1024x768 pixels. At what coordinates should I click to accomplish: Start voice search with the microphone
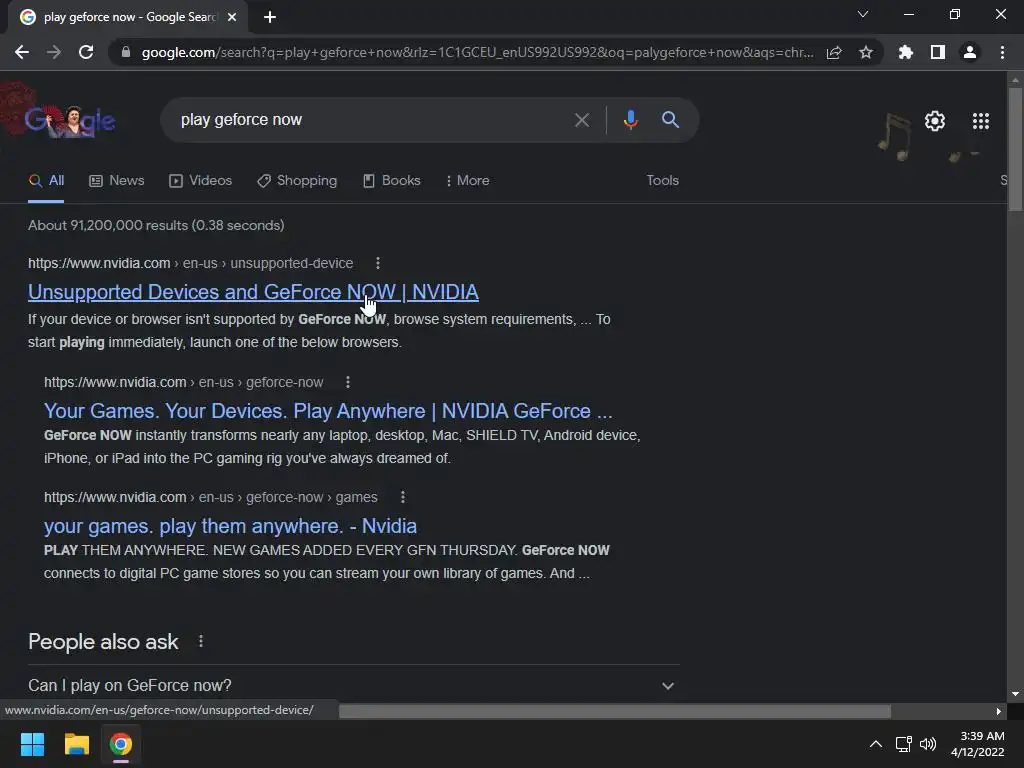pos(630,120)
